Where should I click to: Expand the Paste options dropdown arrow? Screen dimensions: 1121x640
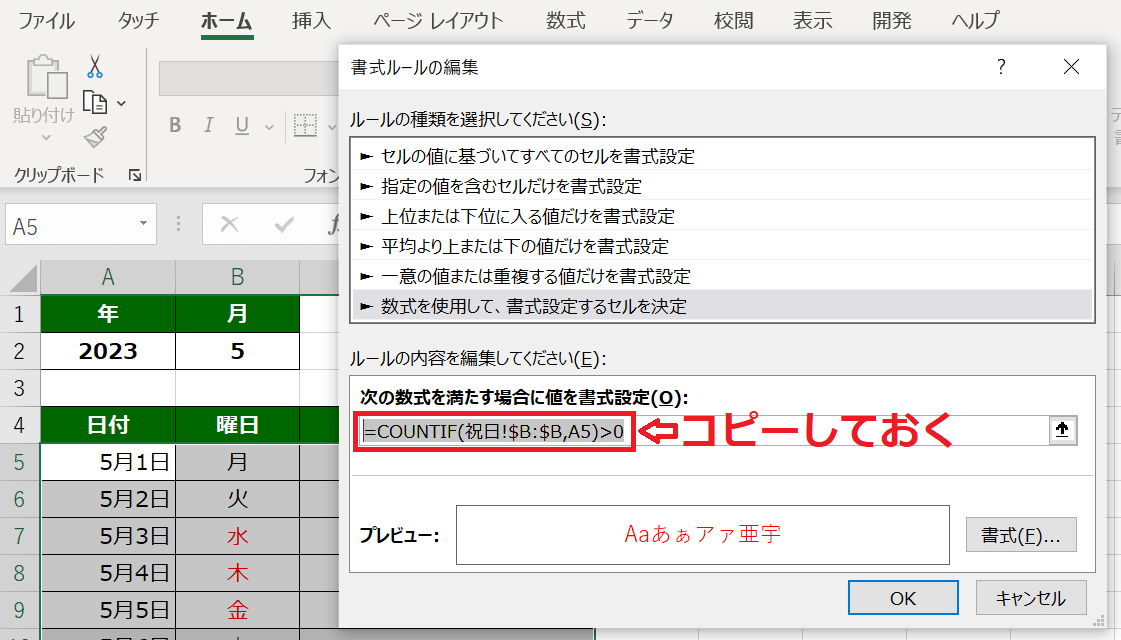point(45,138)
